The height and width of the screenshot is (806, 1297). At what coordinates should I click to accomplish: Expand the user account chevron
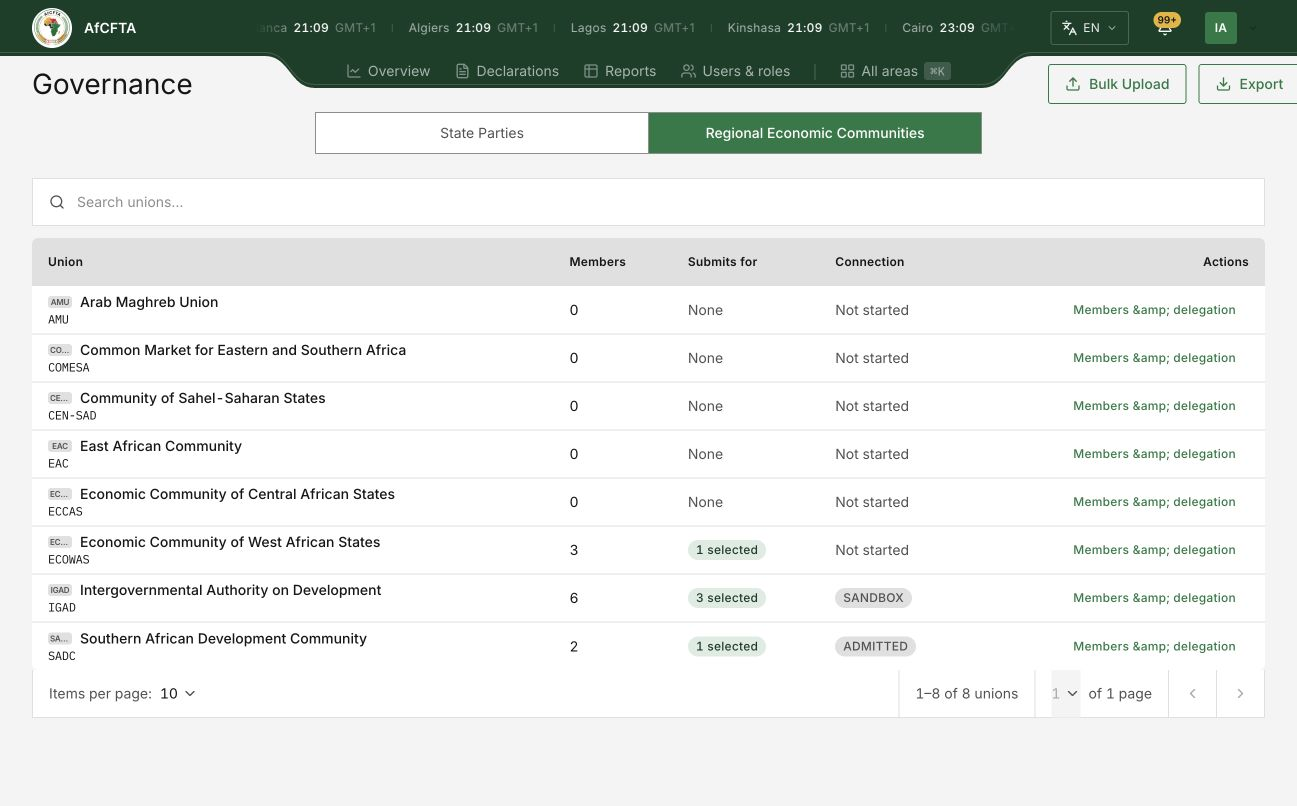pyautogui.click(x=1252, y=28)
